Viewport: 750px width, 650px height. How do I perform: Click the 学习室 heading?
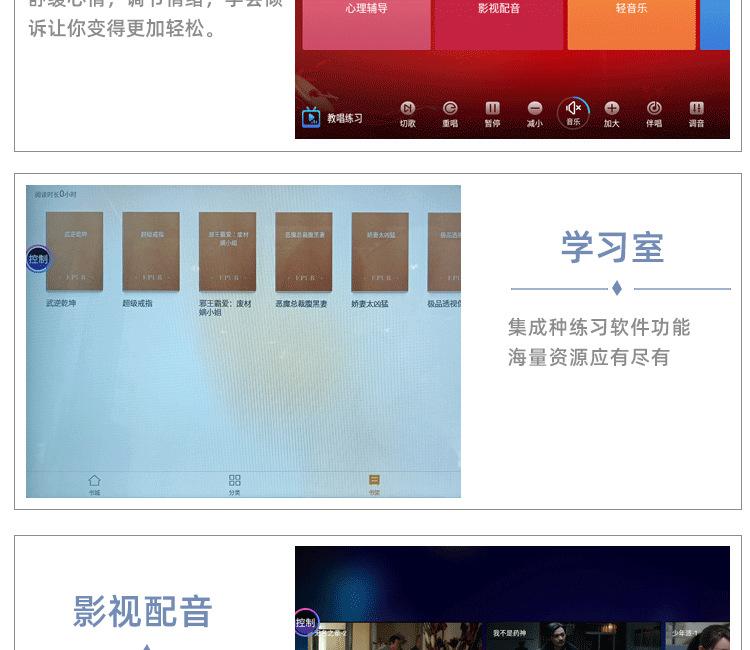(613, 247)
